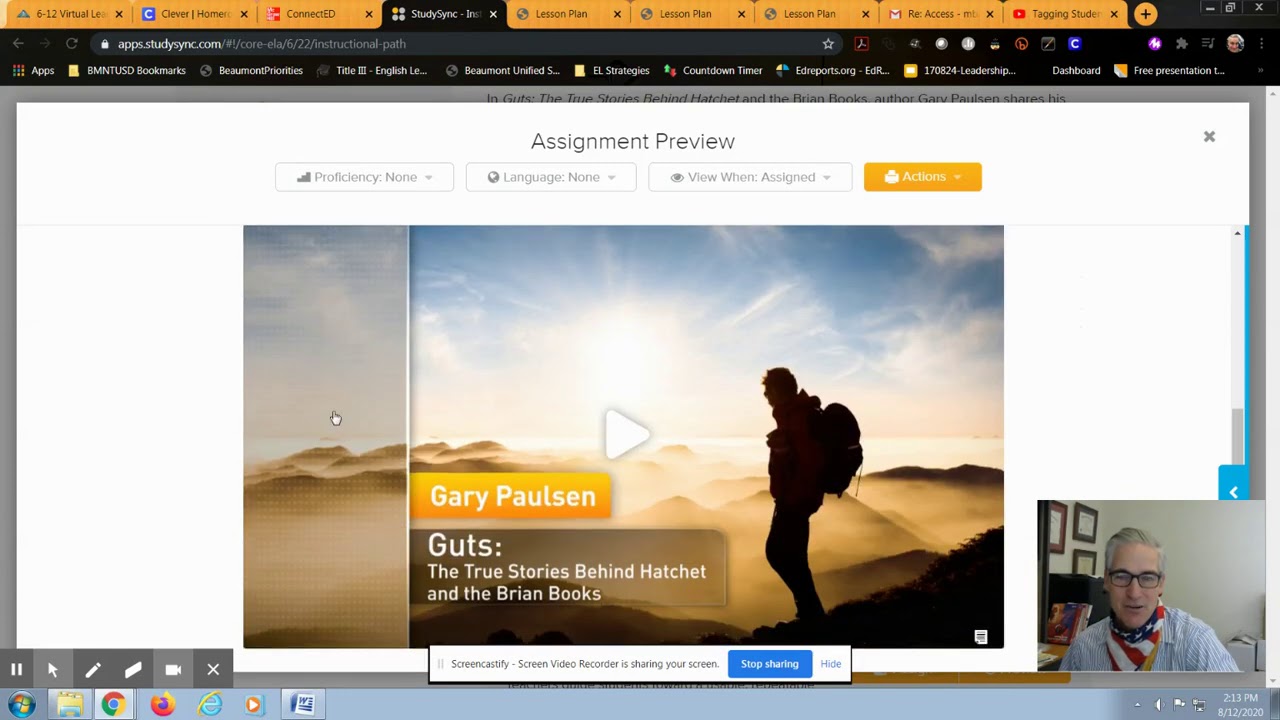Open the View When: Assigned dropdown
This screenshot has height=720, width=1280.
750,177
